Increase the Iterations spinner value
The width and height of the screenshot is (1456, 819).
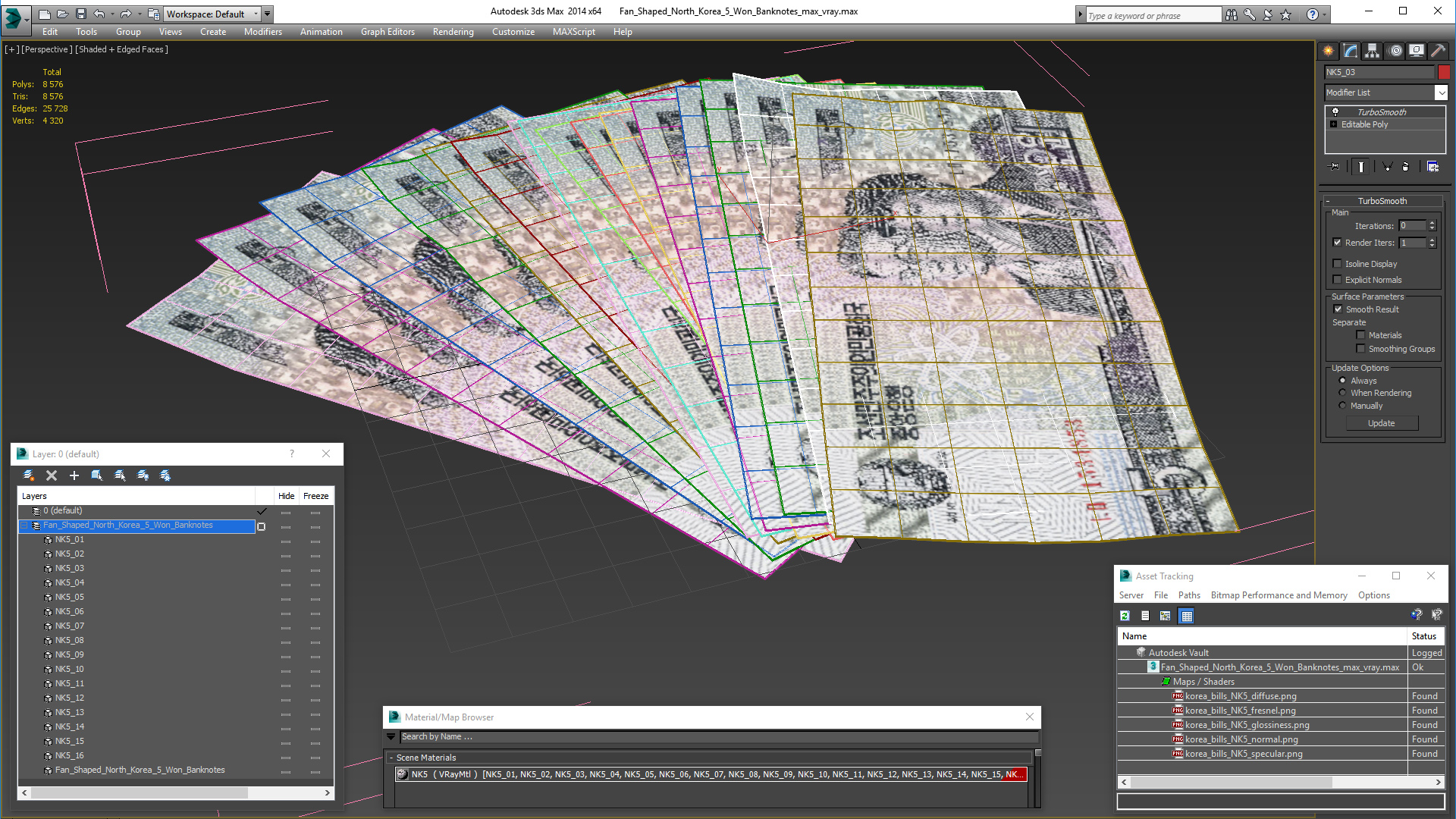click(1432, 223)
